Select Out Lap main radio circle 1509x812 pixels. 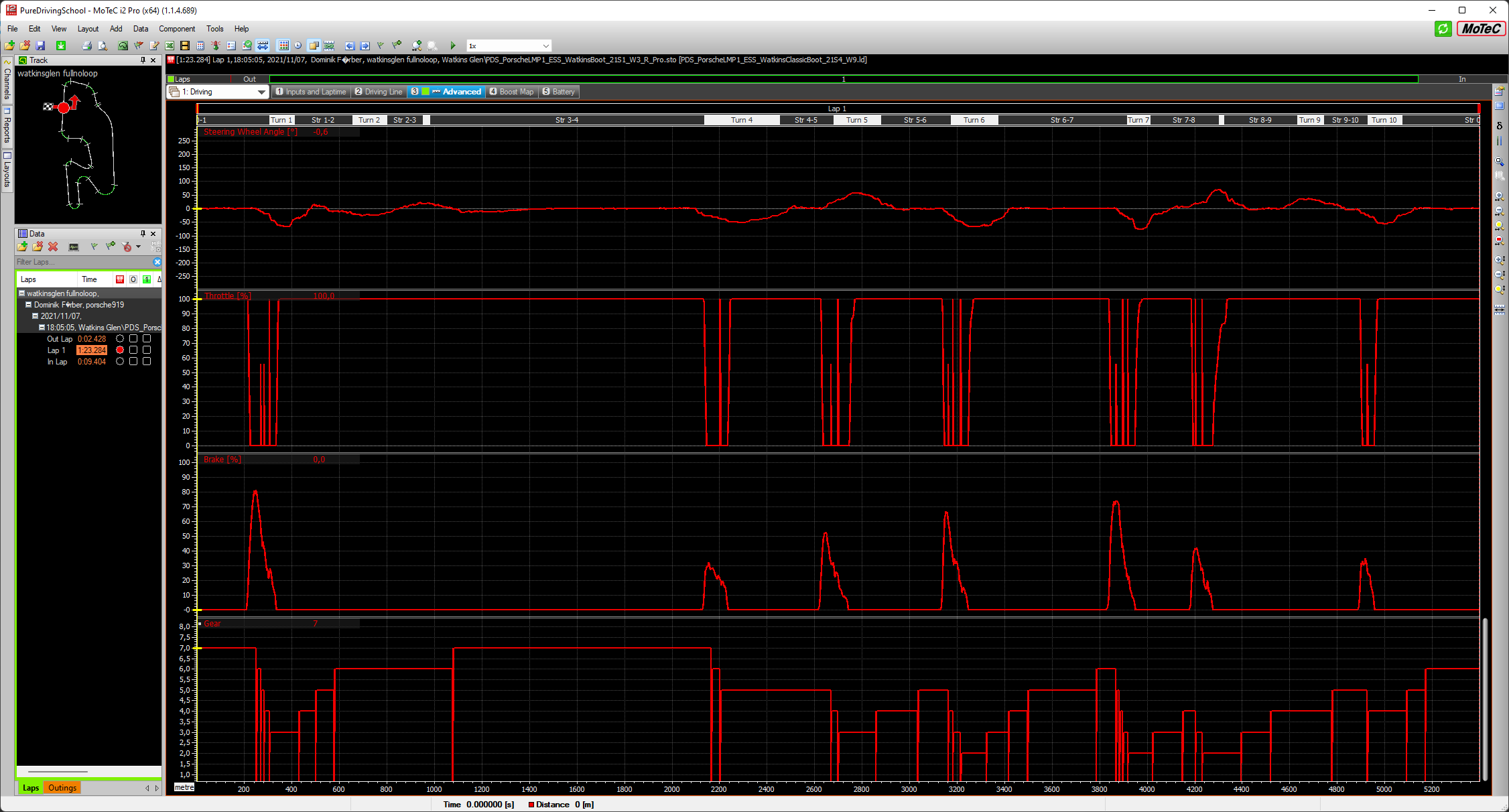pos(120,338)
